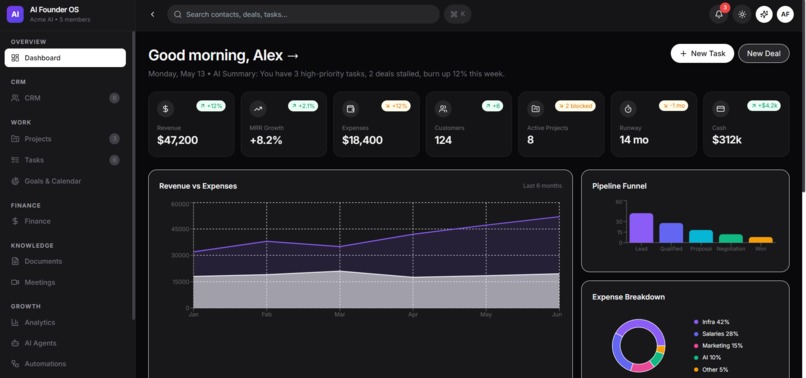Go to Tasks in the sidebar

(65, 160)
